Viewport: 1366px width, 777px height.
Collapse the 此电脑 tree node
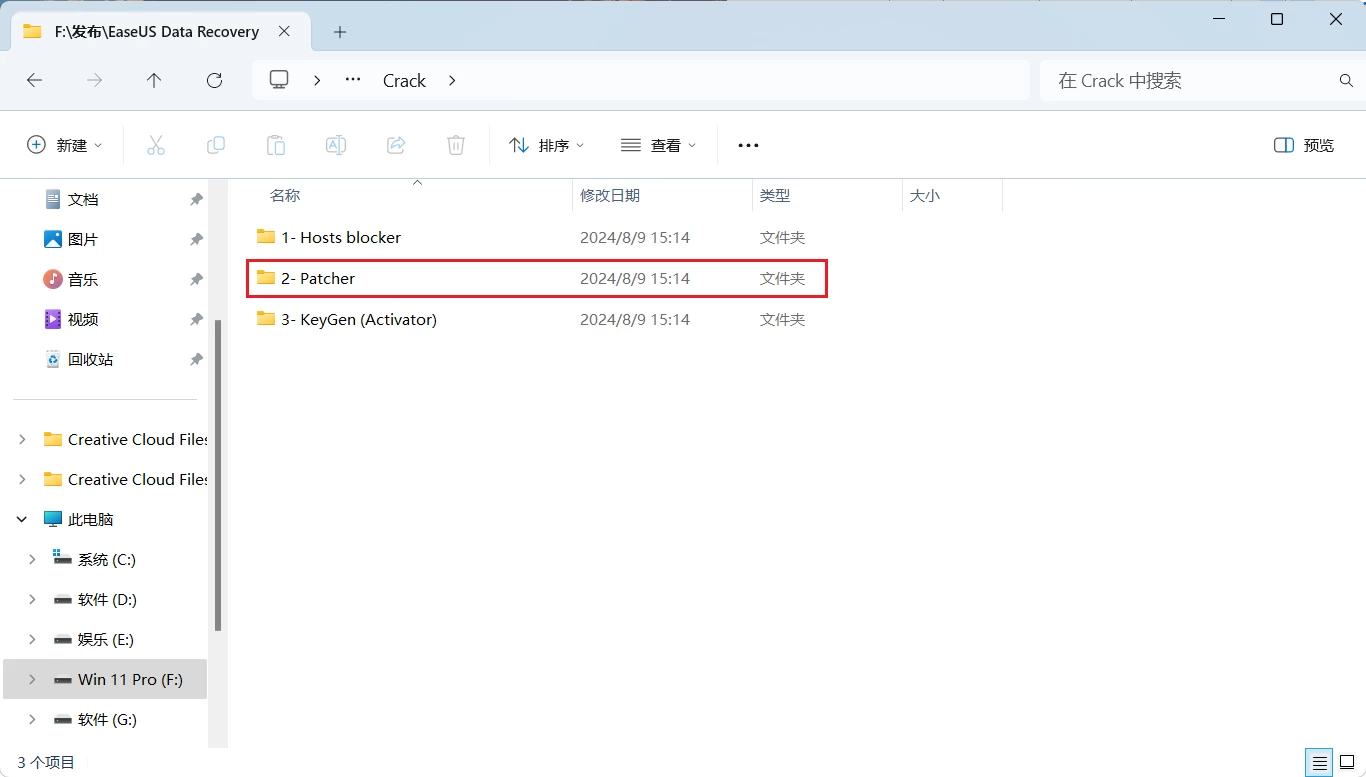[22, 519]
